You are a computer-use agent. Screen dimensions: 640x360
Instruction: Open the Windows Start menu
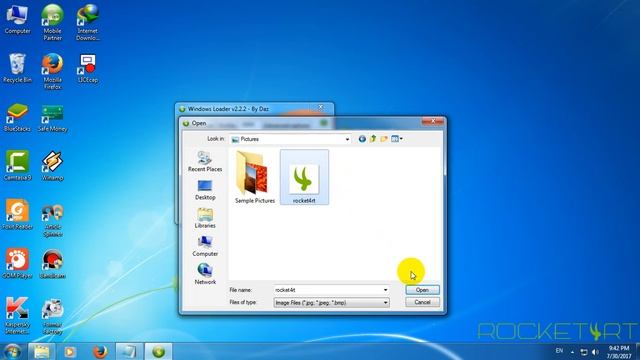pos(12,351)
